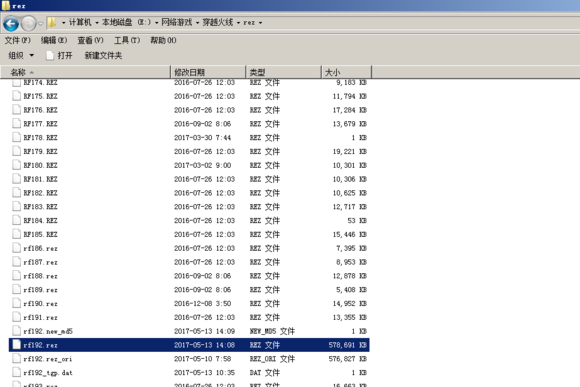This screenshot has height=387, width=580.
Task: Click the blue Back arrow button
Action: pyautogui.click(x=11, y=24)
